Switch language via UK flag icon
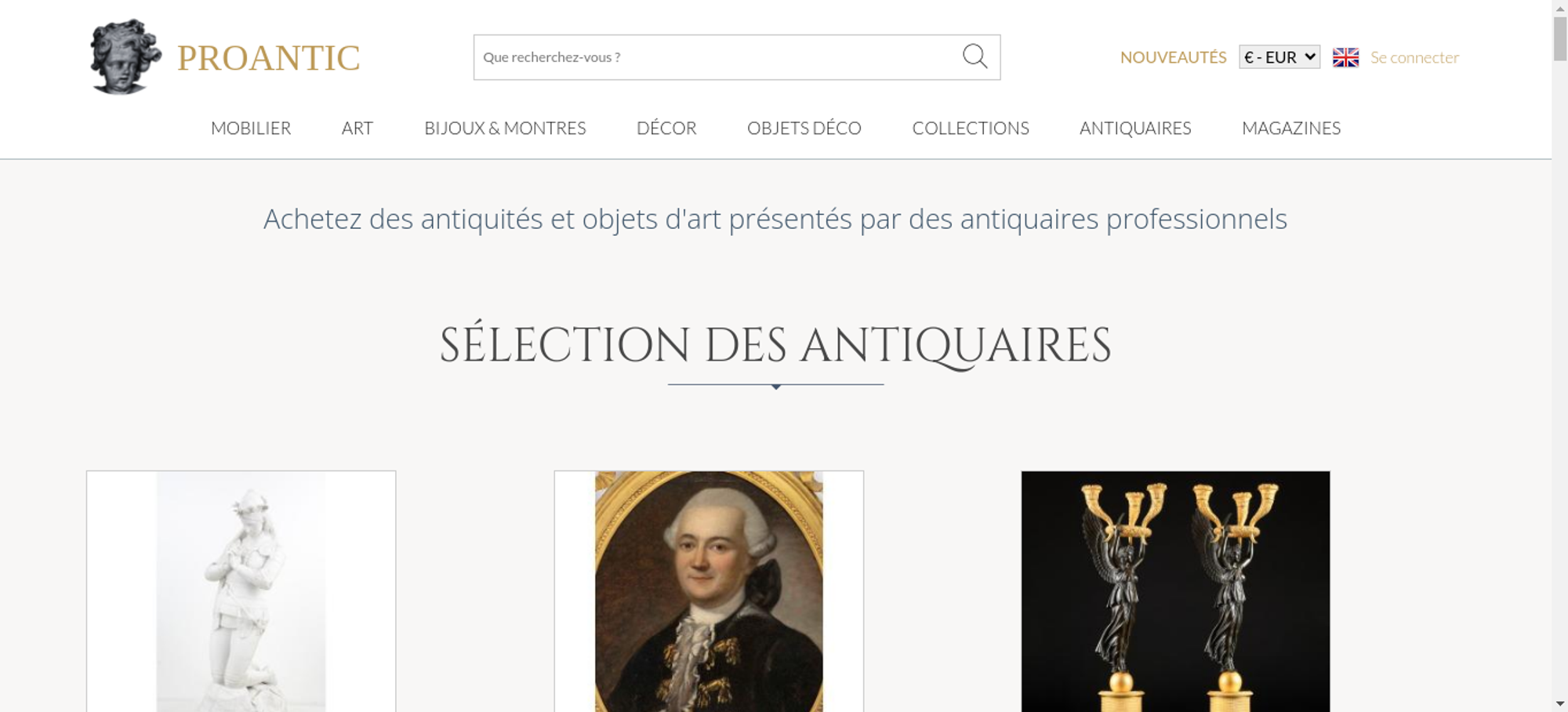 coord(1345,57)
